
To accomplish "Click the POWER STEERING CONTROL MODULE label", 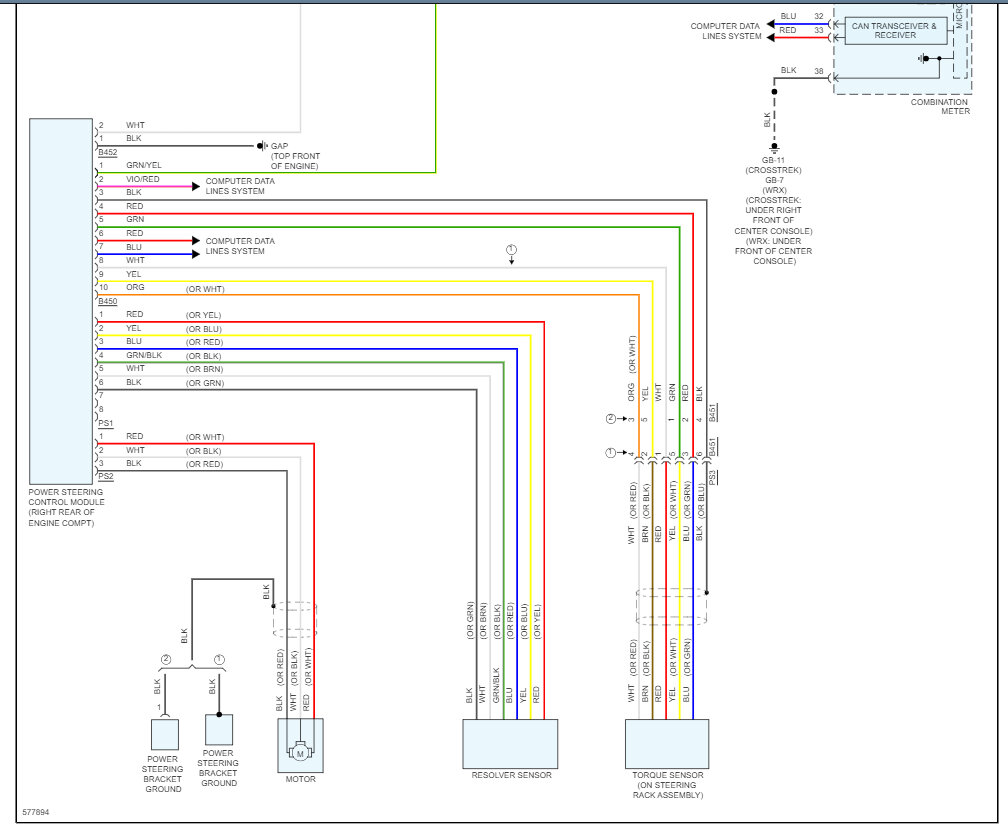I will (66, 507).
